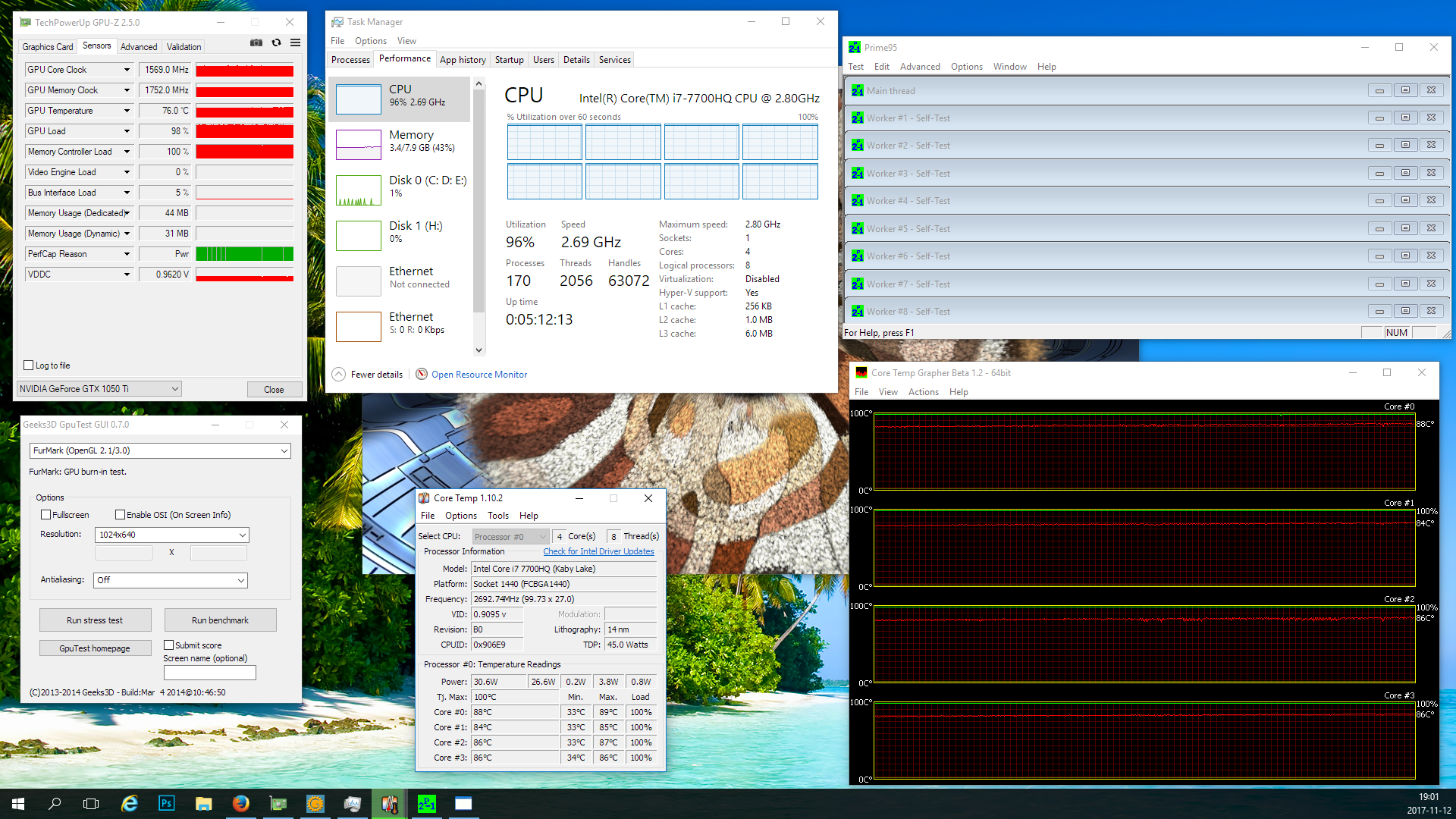
Task: Open PerfCap Reason sensor dropdown
Action: [127, 254]
